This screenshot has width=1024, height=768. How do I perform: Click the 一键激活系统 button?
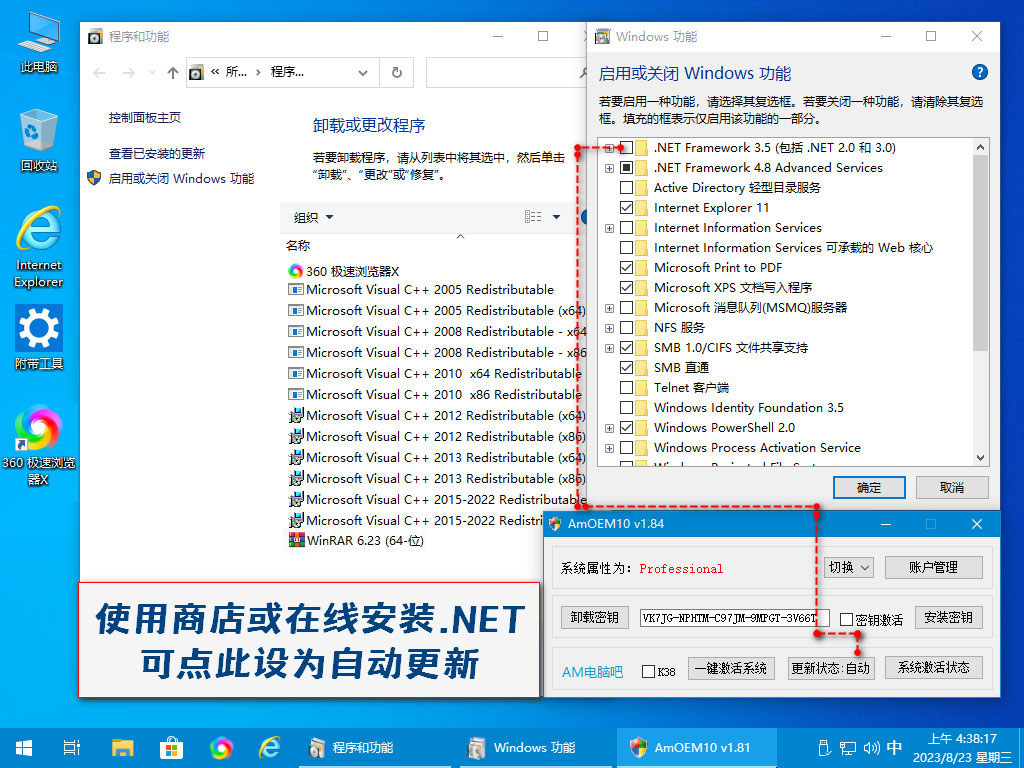[x=731, y=668]
